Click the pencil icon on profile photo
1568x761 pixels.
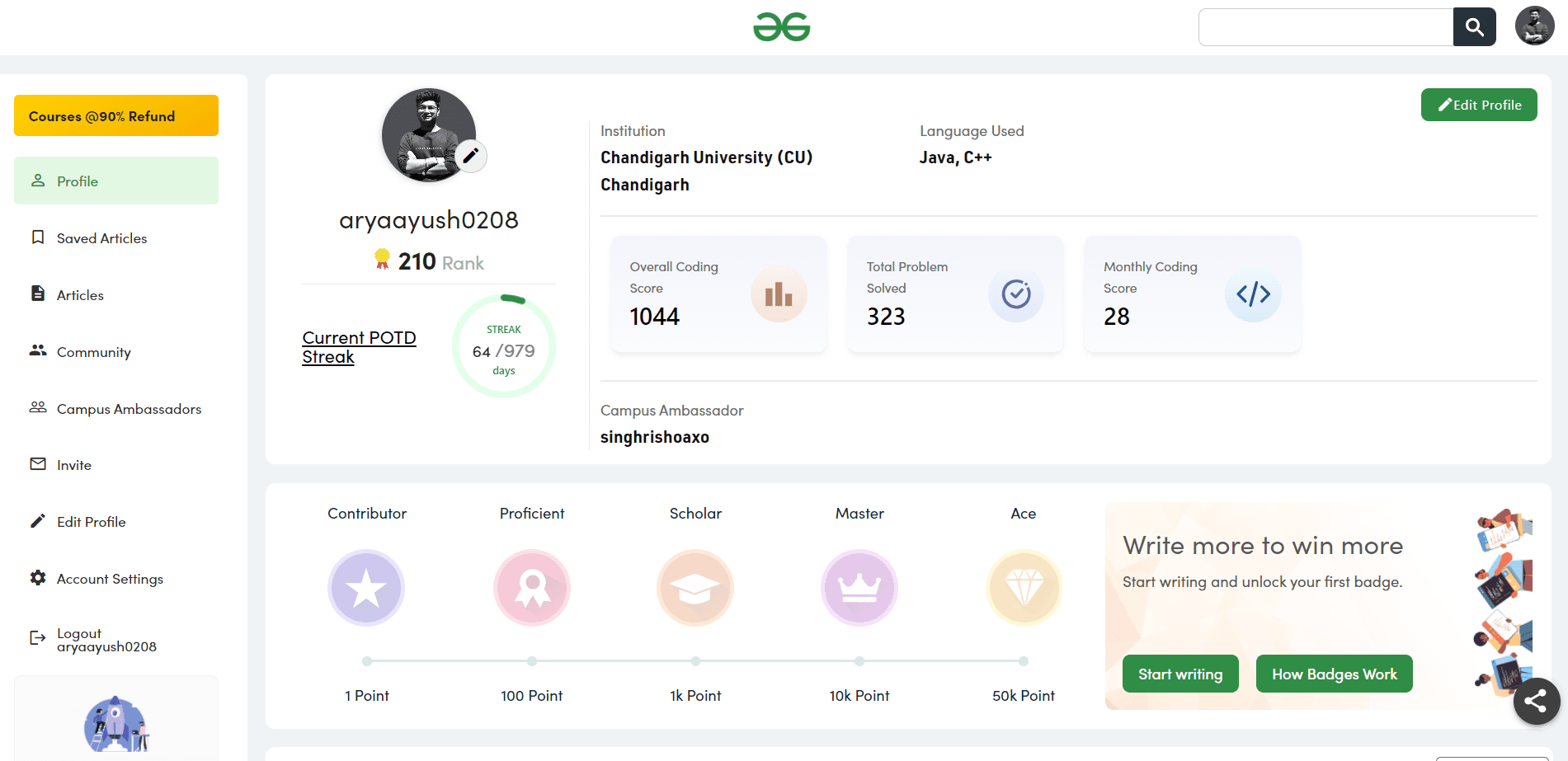[x=470, y=156]
